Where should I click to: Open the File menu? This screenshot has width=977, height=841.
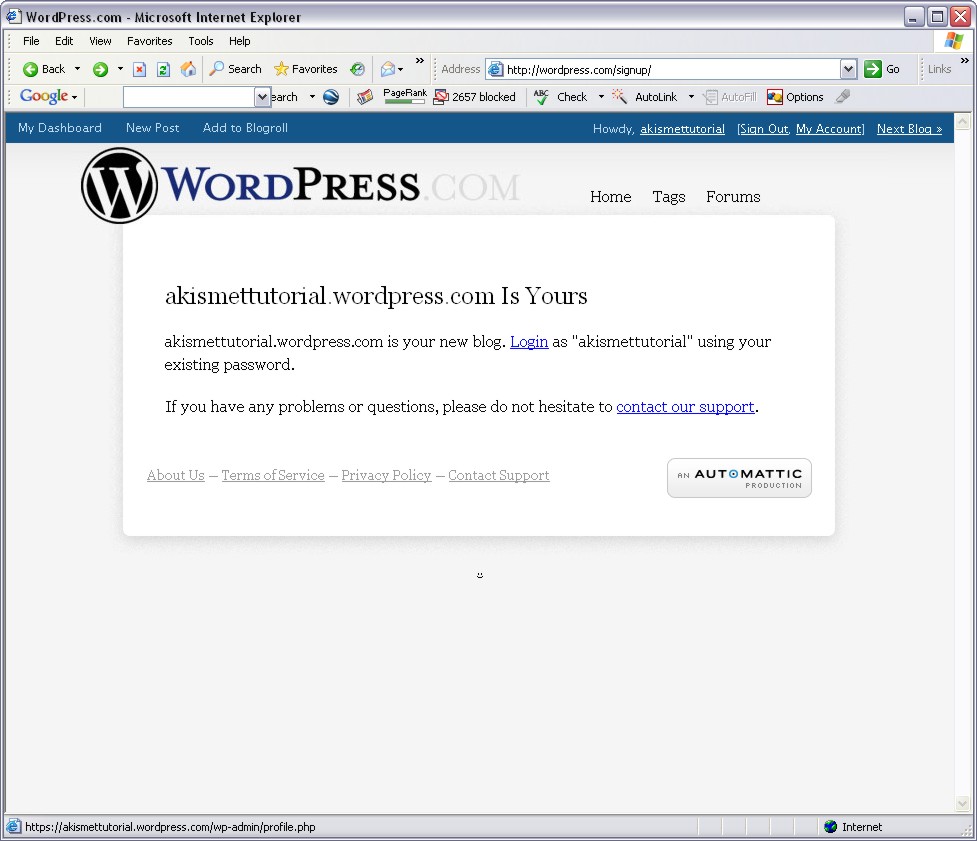(x=31, y=41)
